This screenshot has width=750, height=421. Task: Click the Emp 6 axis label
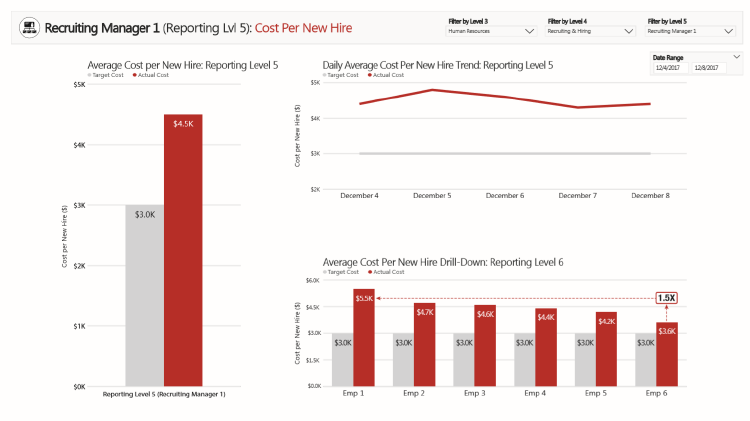coord(656,393)
